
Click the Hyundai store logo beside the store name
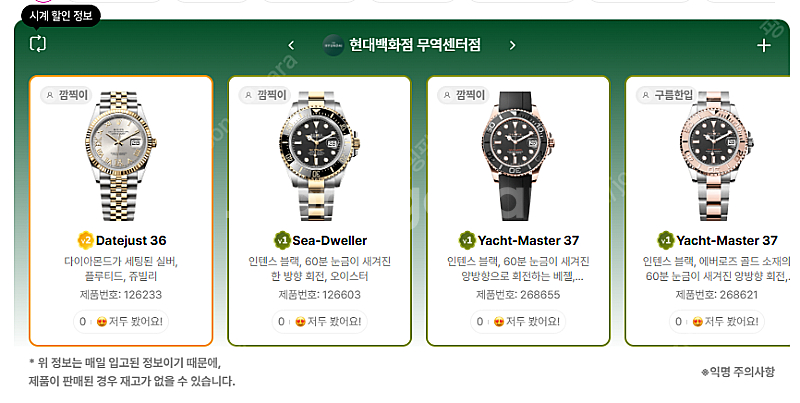point(333,45)
